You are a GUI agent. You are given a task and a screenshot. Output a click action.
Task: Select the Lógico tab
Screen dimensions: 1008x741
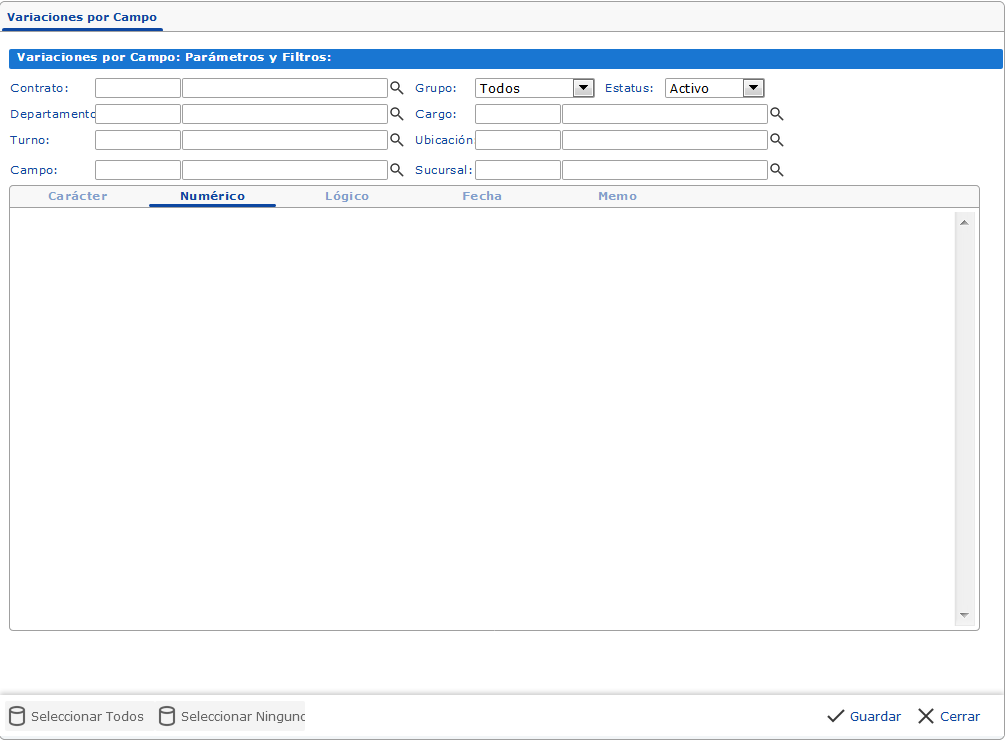point(347,196)
